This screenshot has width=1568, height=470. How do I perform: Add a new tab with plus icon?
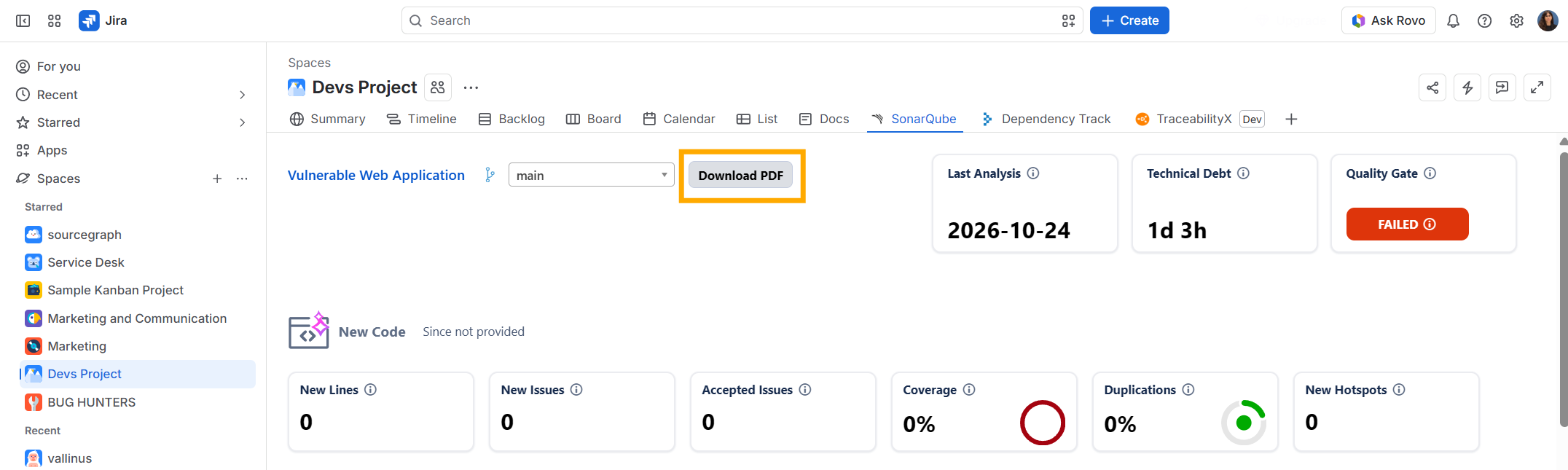(x=1291, y=119)
